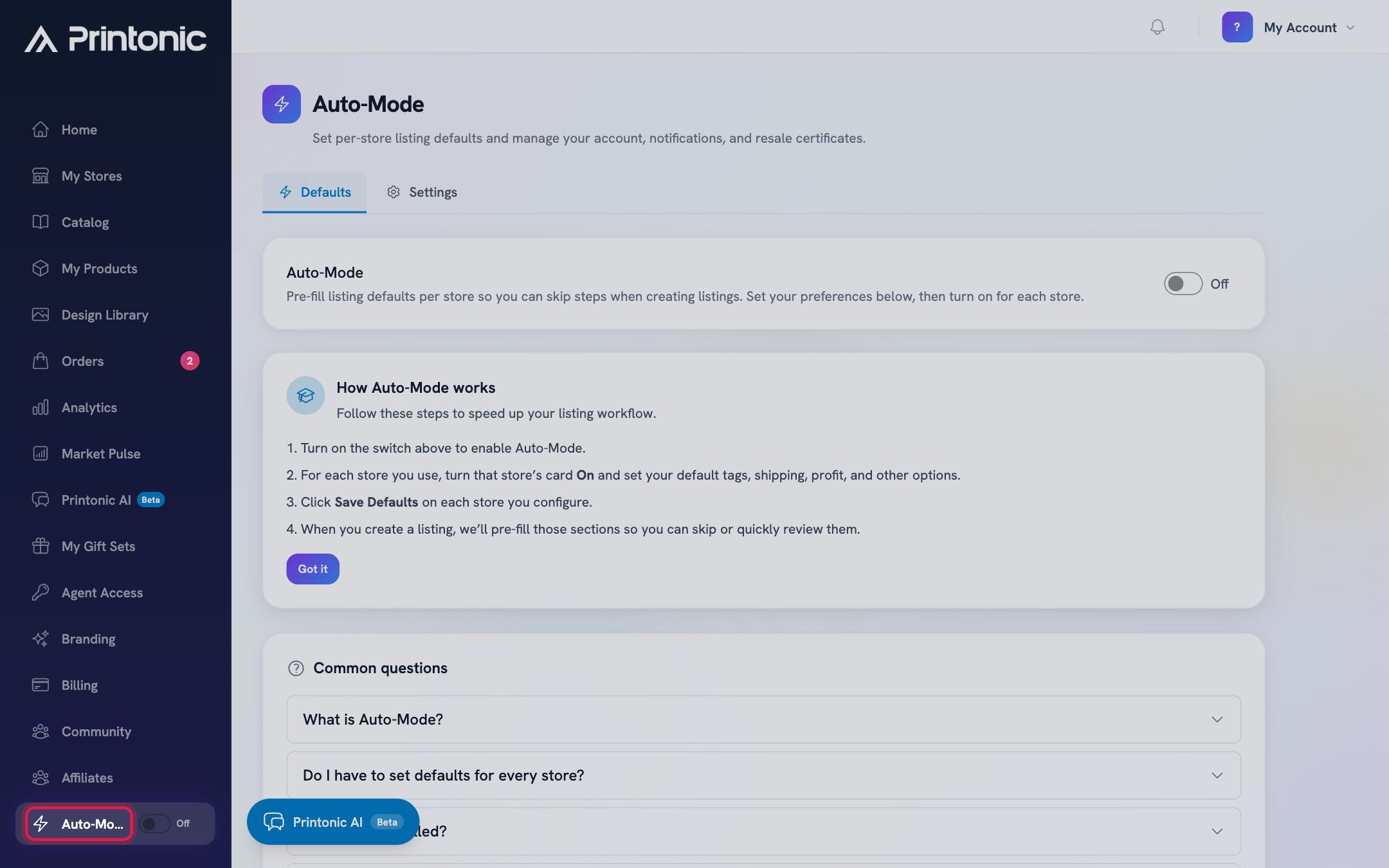Viewport: 1389px width, 868px height.
Task: Switch to the Settings tab
Action: [x=422, y=192]
